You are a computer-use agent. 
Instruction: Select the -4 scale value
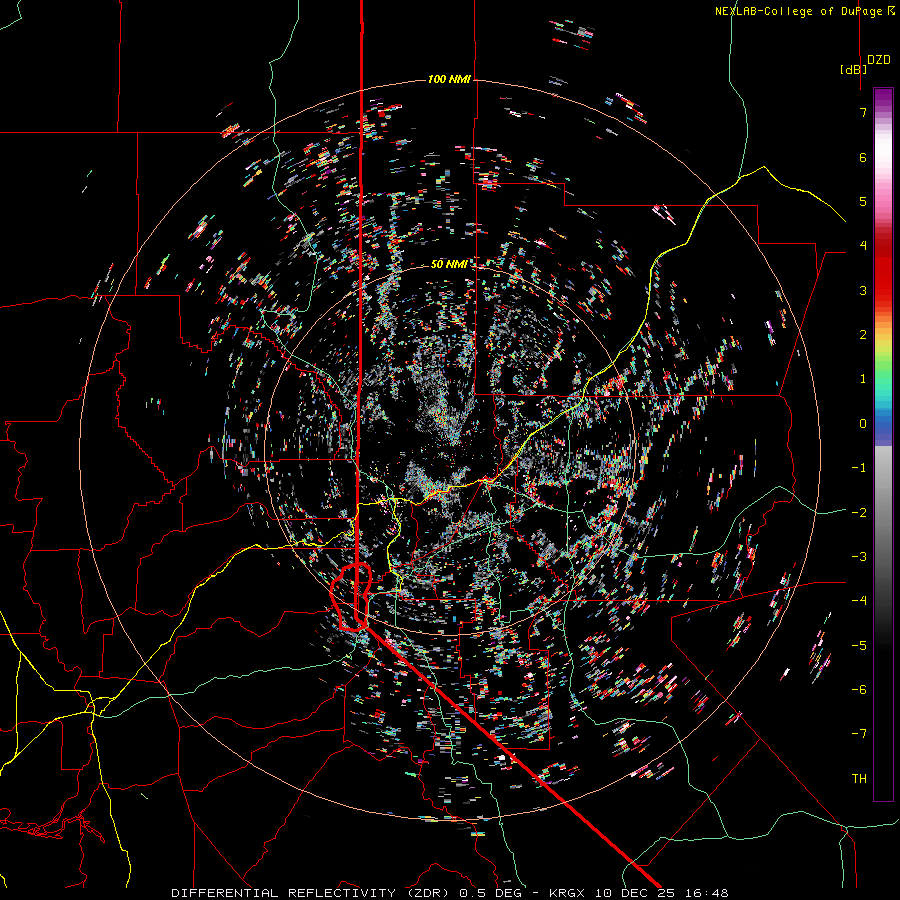[859, 601]
